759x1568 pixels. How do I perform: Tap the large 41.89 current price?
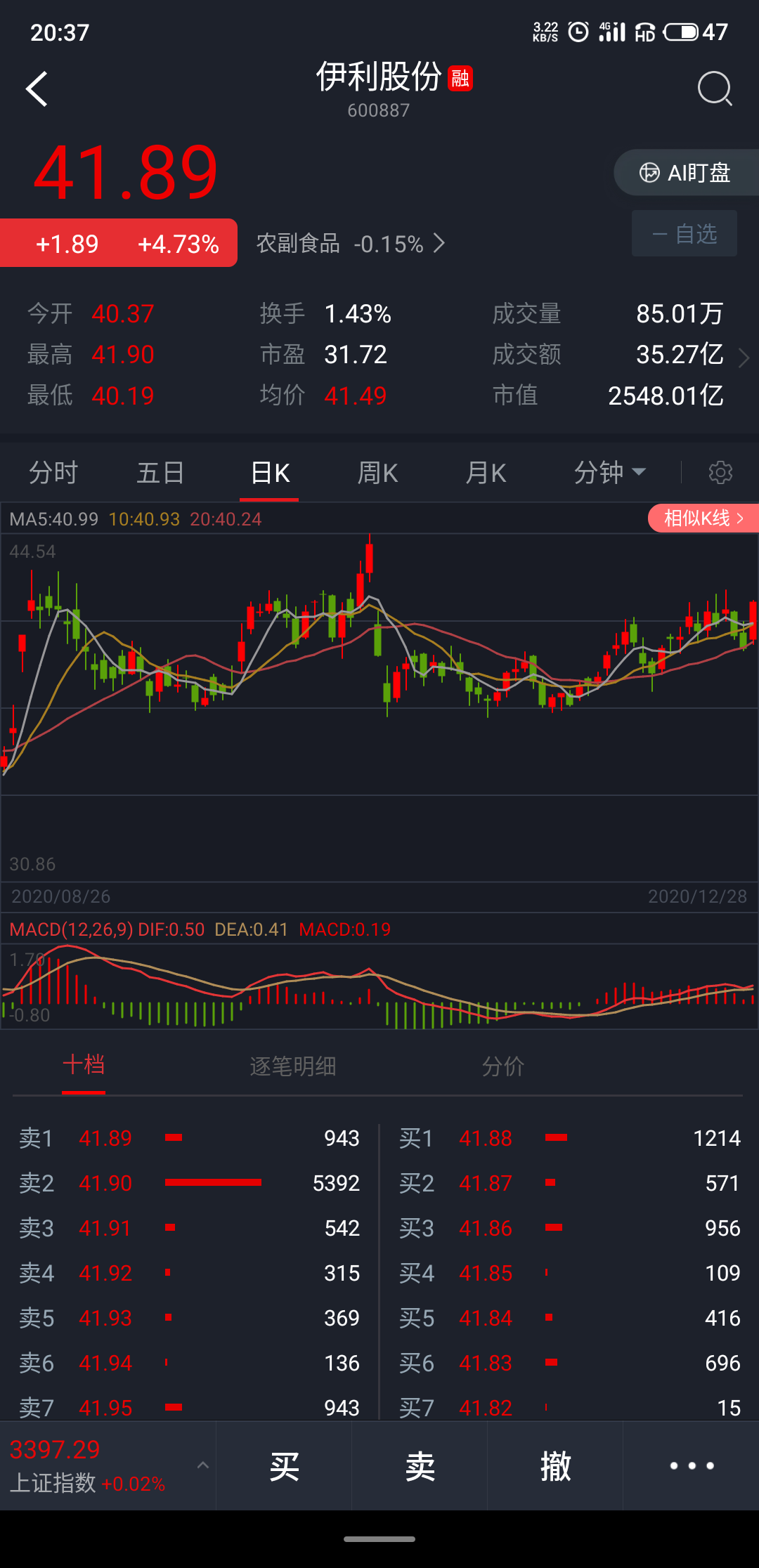(126, 172)
